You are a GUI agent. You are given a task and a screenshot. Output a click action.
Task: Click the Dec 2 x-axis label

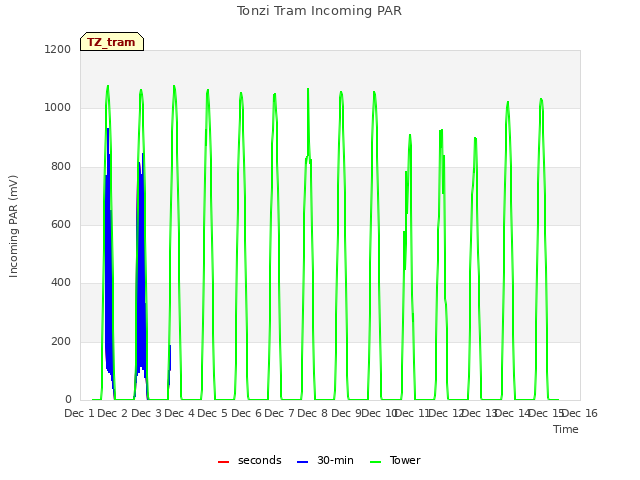point(113,413)
